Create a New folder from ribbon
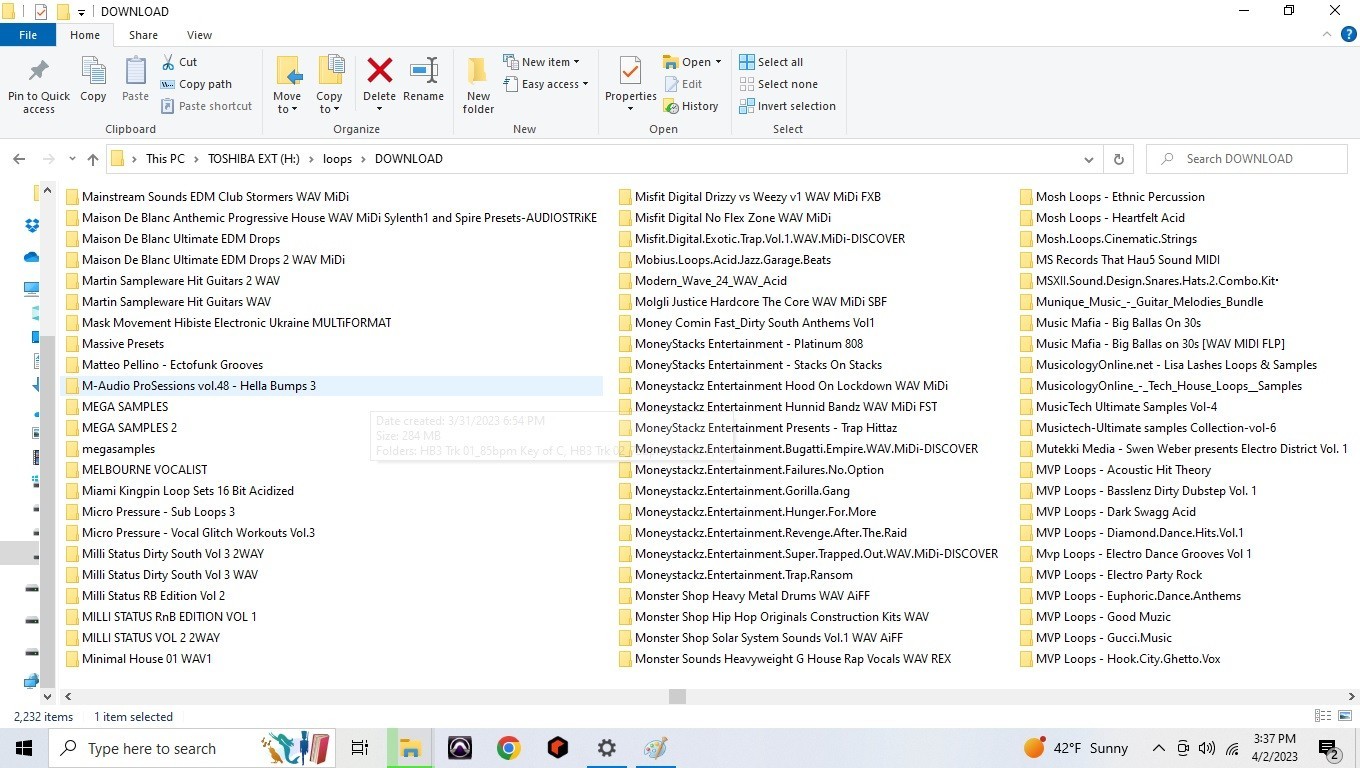The width and height of the screenshot is (1360, 768). coord(478,85)
